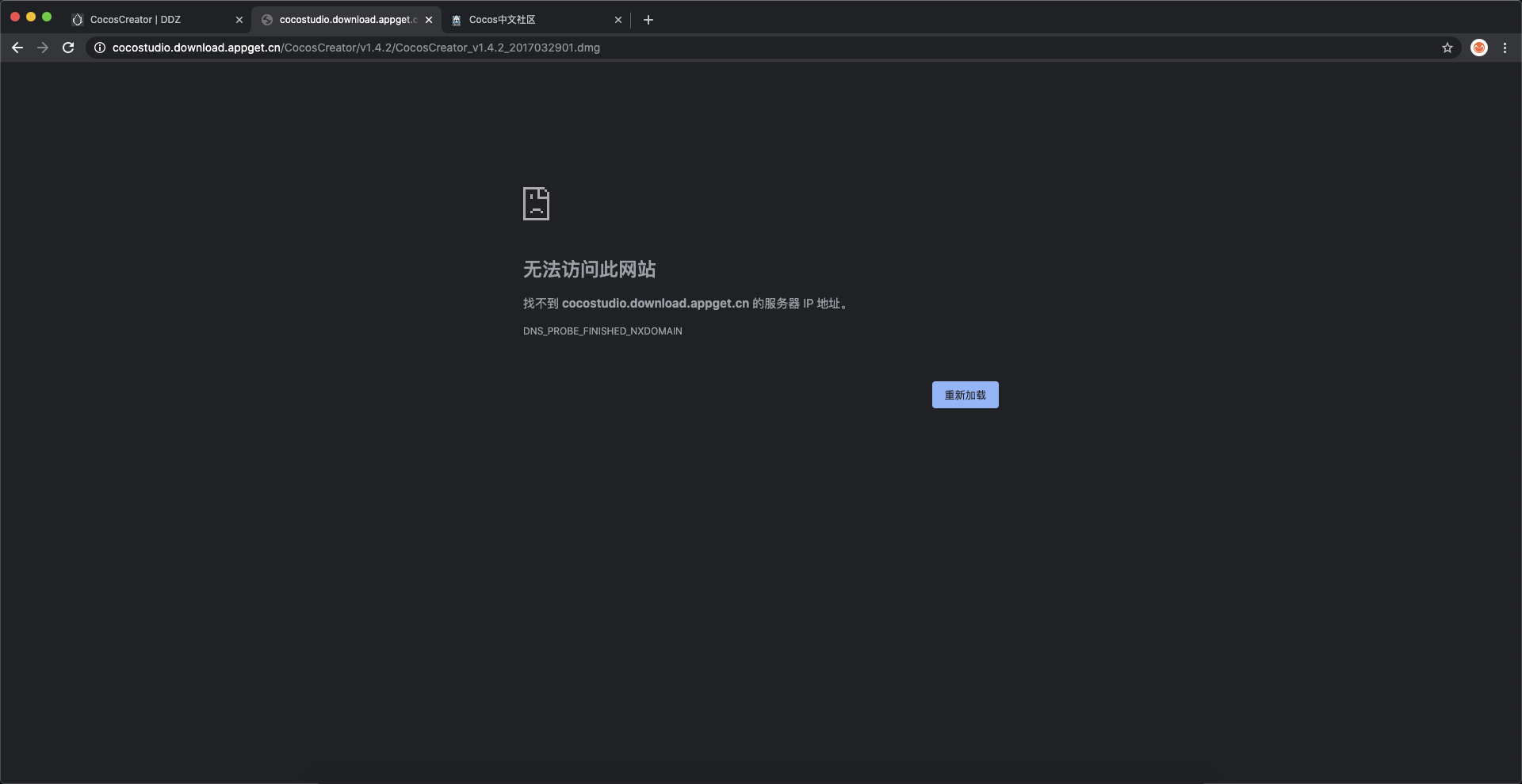Image resolution: width=1522 pixels, height=784 pixels.
Task: Click the sad page error icon
Action: click(537, 204)
